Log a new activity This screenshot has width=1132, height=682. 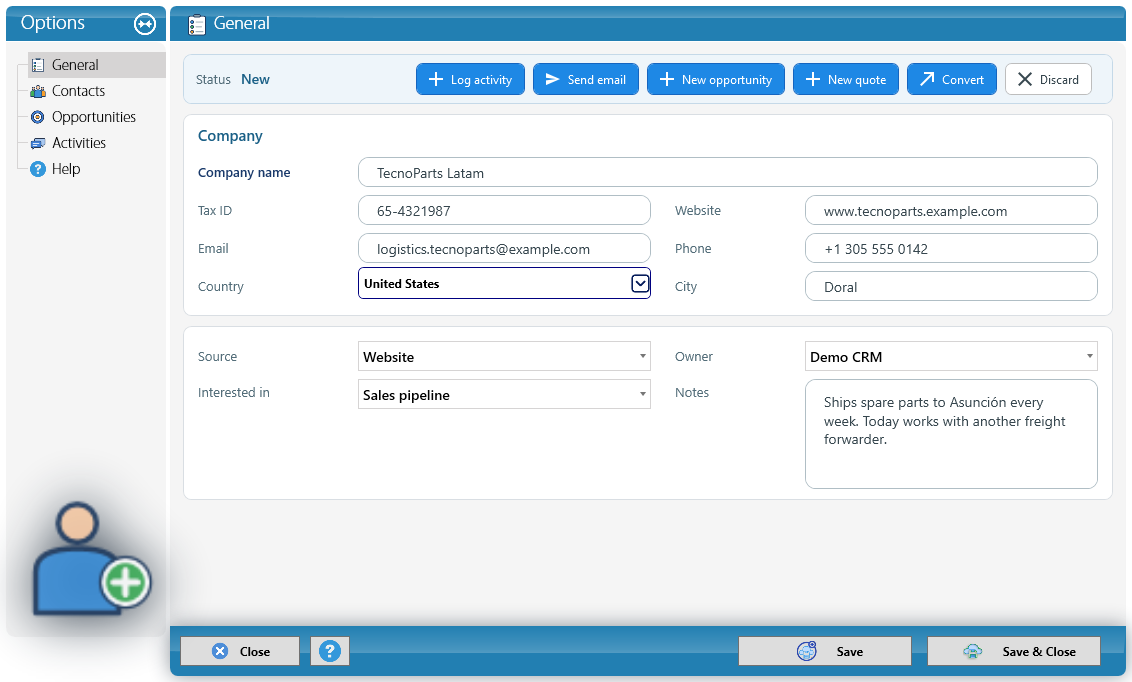pyautogui.click(x=470, y=79)
